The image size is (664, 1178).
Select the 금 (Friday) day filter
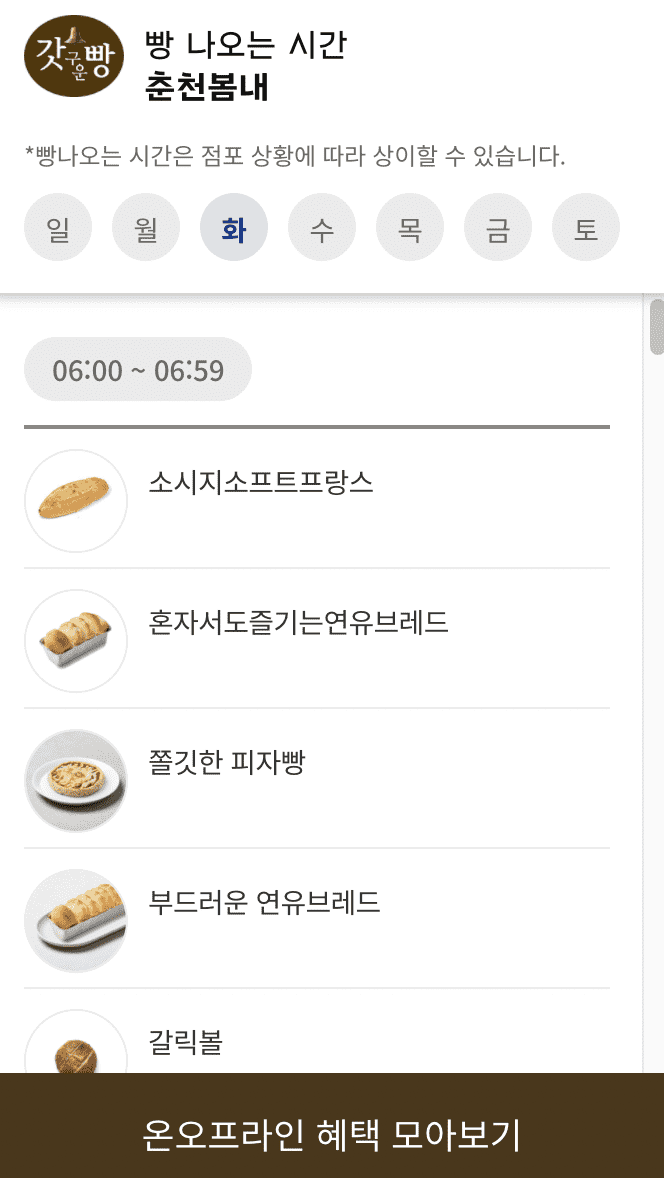click(498, 227)
